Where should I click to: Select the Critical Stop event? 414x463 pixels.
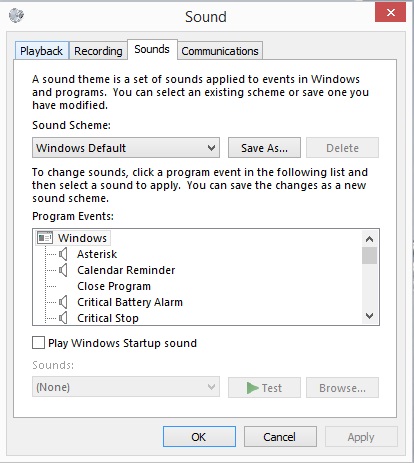click(x=108, y=318)
